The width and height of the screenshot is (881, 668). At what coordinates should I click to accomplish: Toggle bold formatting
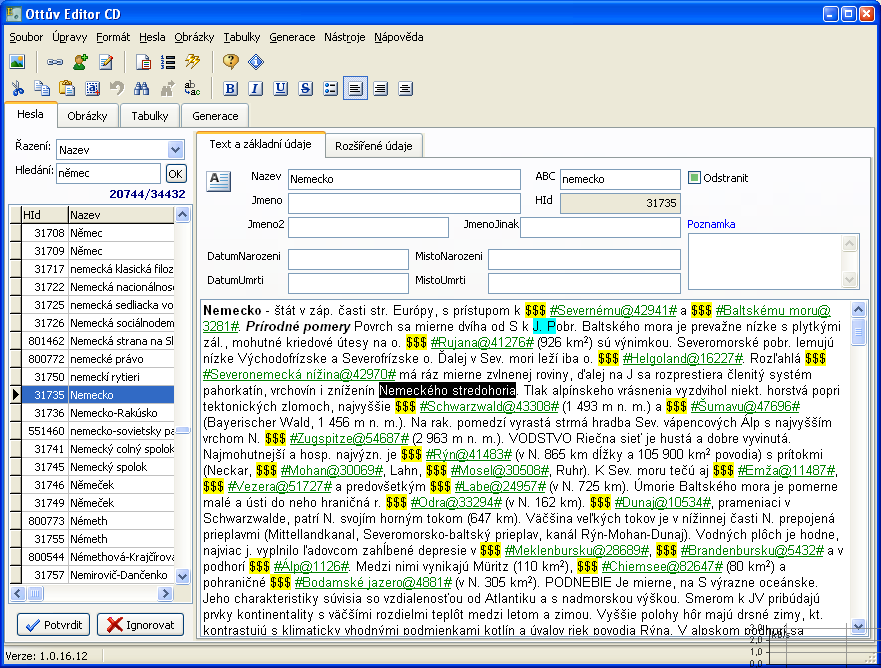click(x=231, y=88)
